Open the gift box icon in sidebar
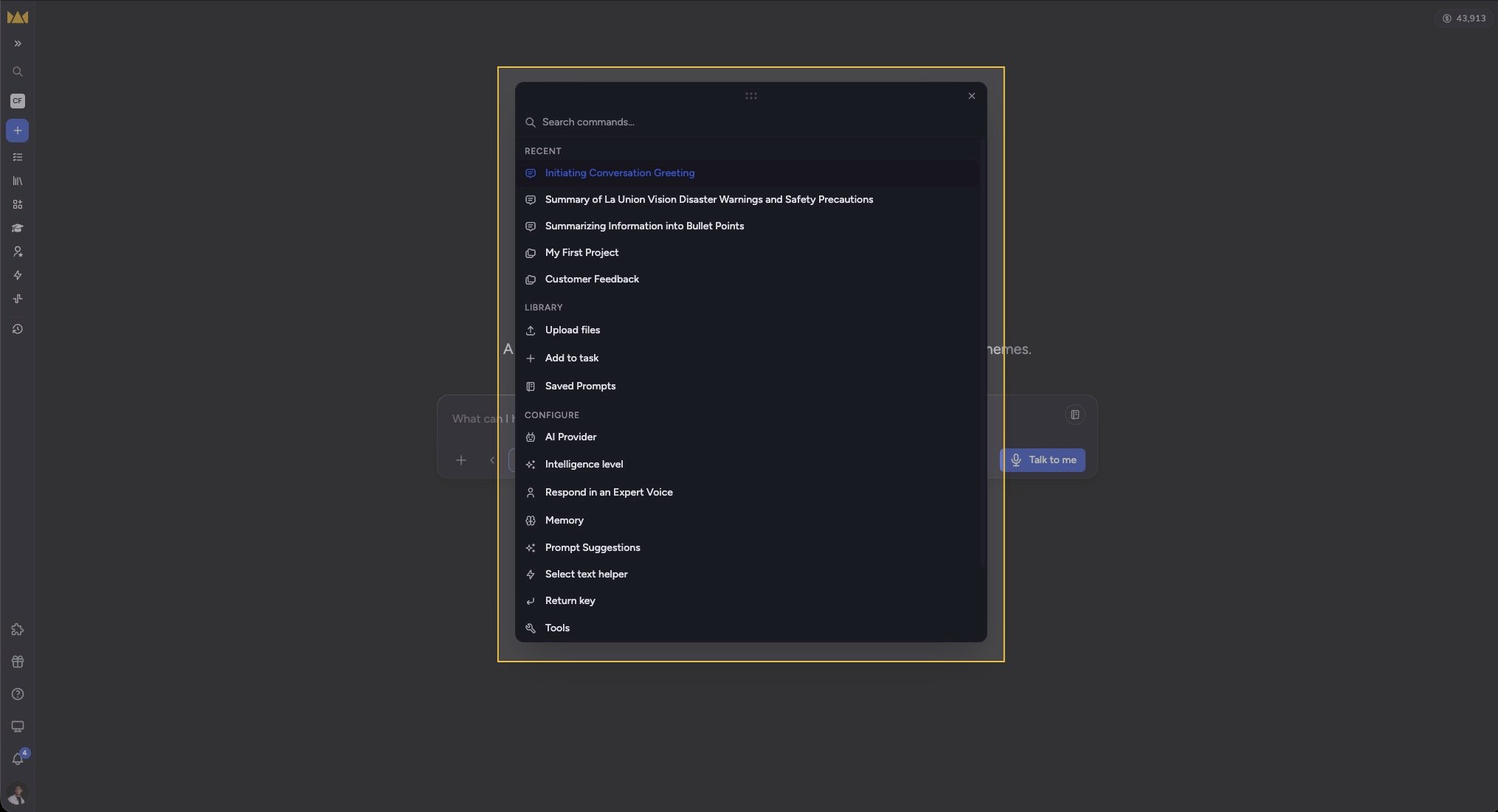The image size is (1498, 812). click(x=18, y=662)
